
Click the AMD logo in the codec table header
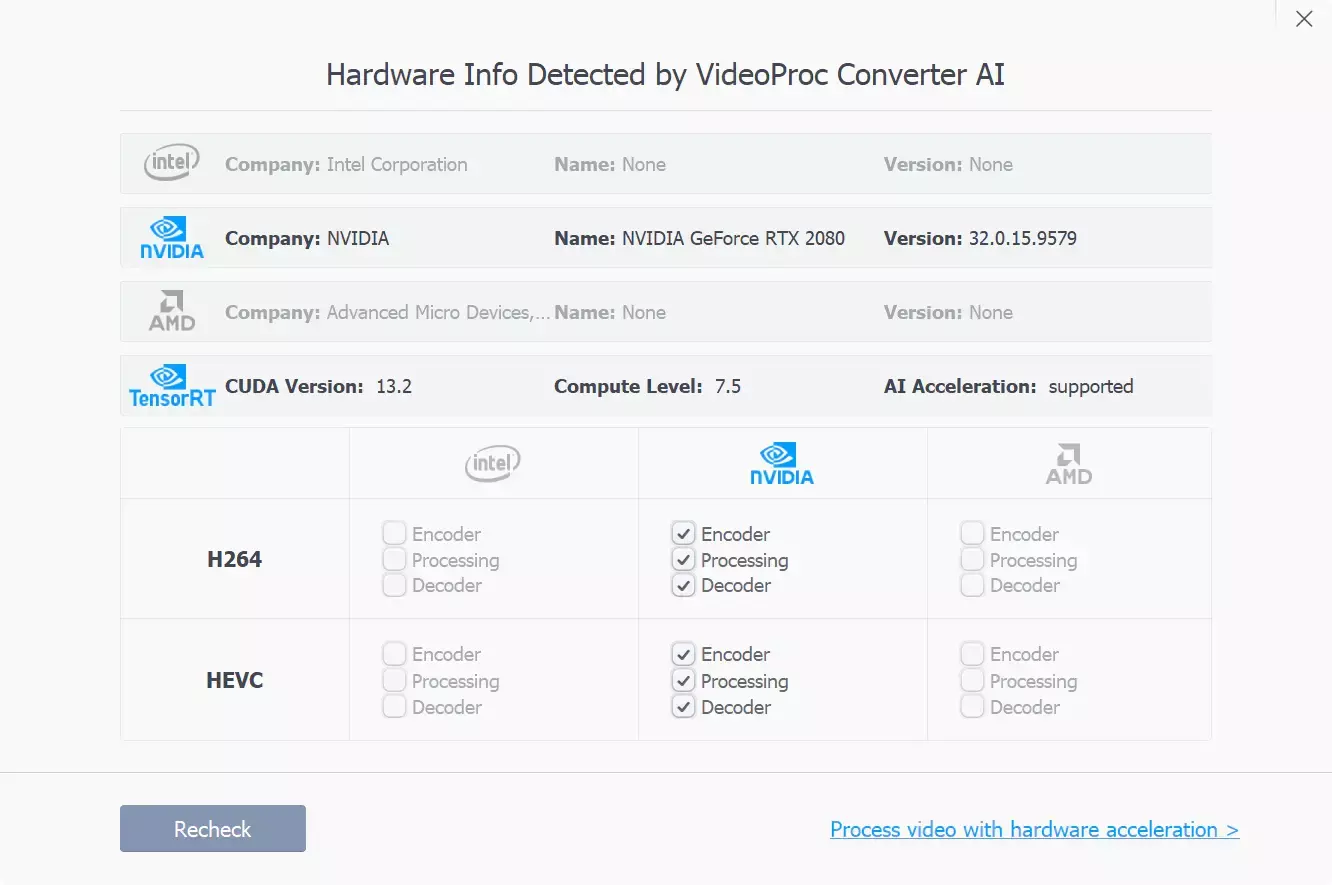point(1069,464)
